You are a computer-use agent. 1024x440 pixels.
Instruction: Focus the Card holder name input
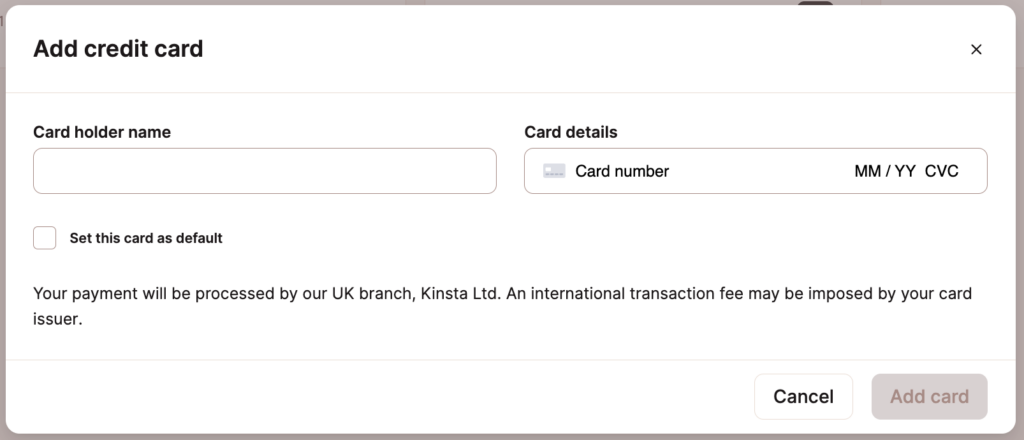pyautogui.click(x=265, y=171)
